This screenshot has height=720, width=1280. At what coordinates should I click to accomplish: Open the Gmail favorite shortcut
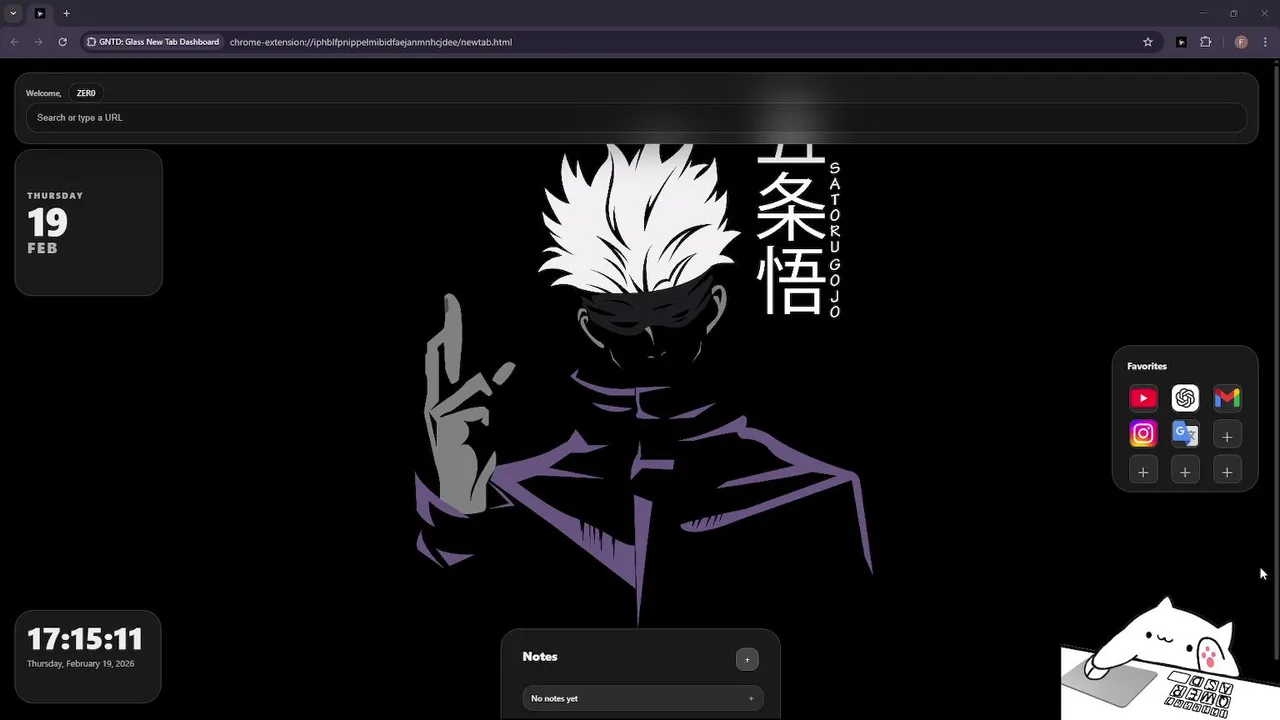(1227, 398)
